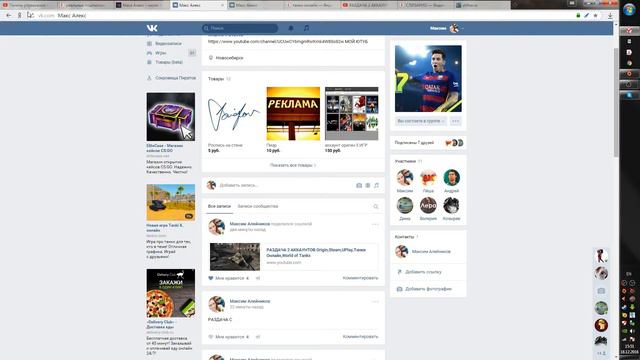
Task: Open the 'РАЗДАЧА 2 АККАУНТОВ Origin,Steam' post link
Action: (316, 252)
